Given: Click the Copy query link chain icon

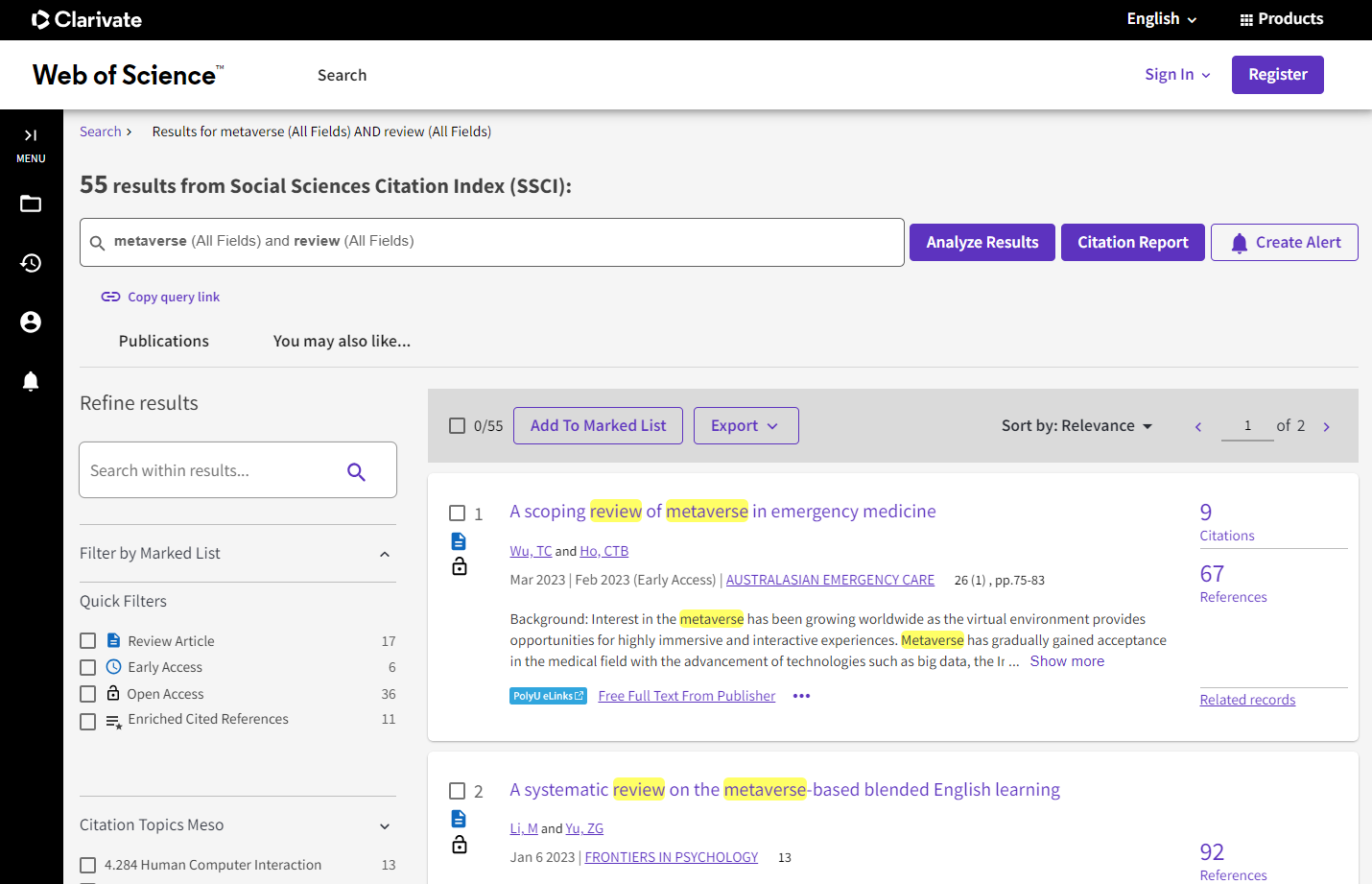Looking at the screenshot, I should pos(110,297).
